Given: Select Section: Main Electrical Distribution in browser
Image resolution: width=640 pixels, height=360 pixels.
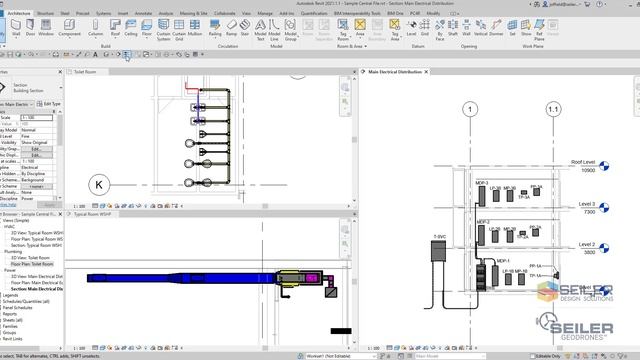Looking at the screenshot, I should pyautogui.click(x=37, y=289).
